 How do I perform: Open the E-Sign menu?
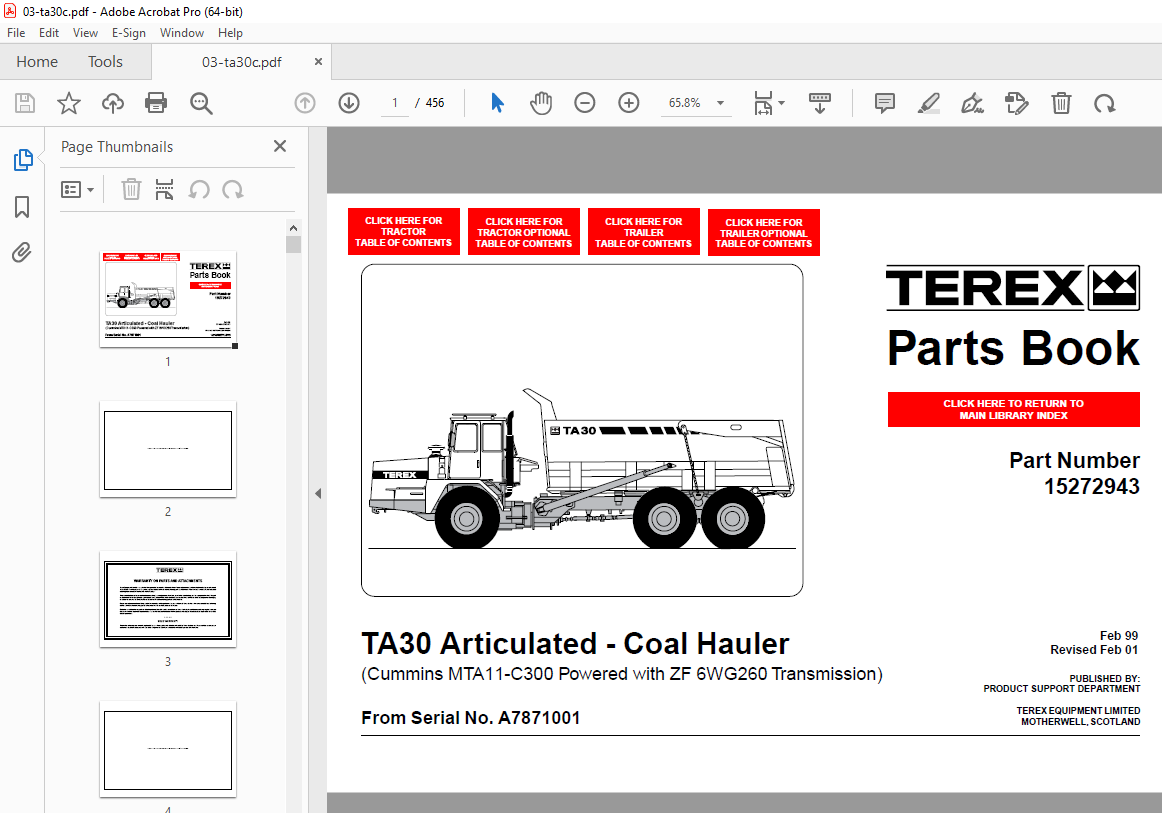pyautogui.click(x=129, y=33)
